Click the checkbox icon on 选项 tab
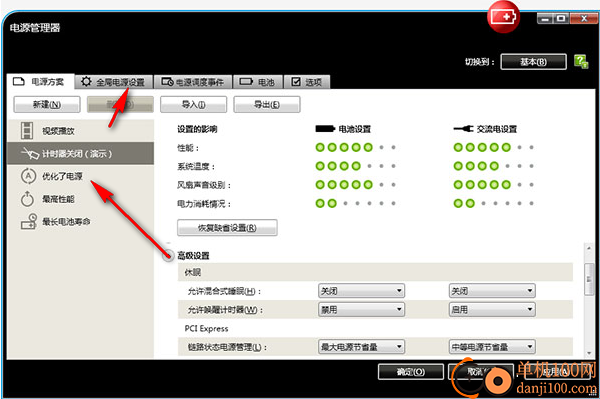This screenshot has height=399, width=600. coord(296,81)
